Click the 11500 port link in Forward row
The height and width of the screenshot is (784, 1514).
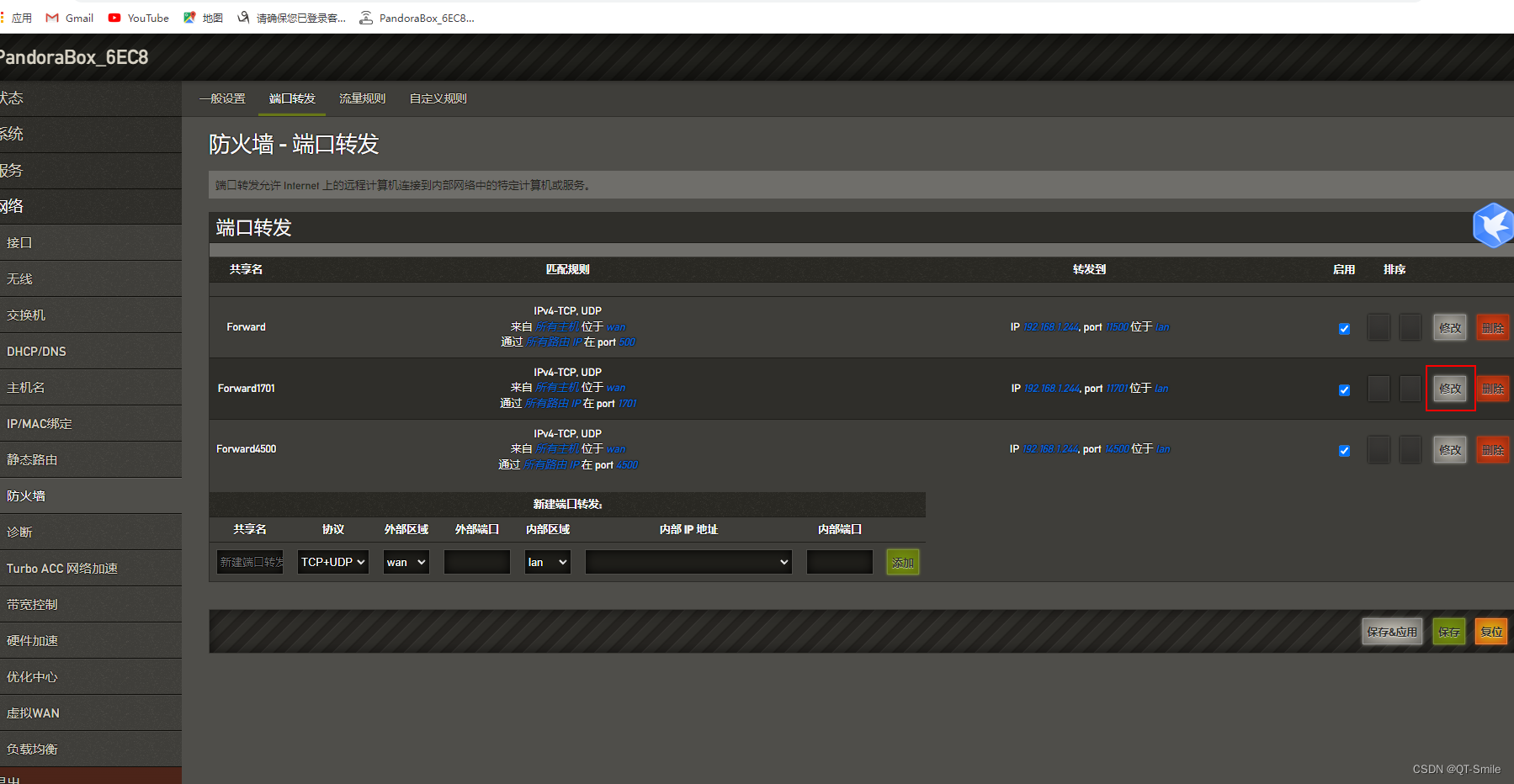1117,327
